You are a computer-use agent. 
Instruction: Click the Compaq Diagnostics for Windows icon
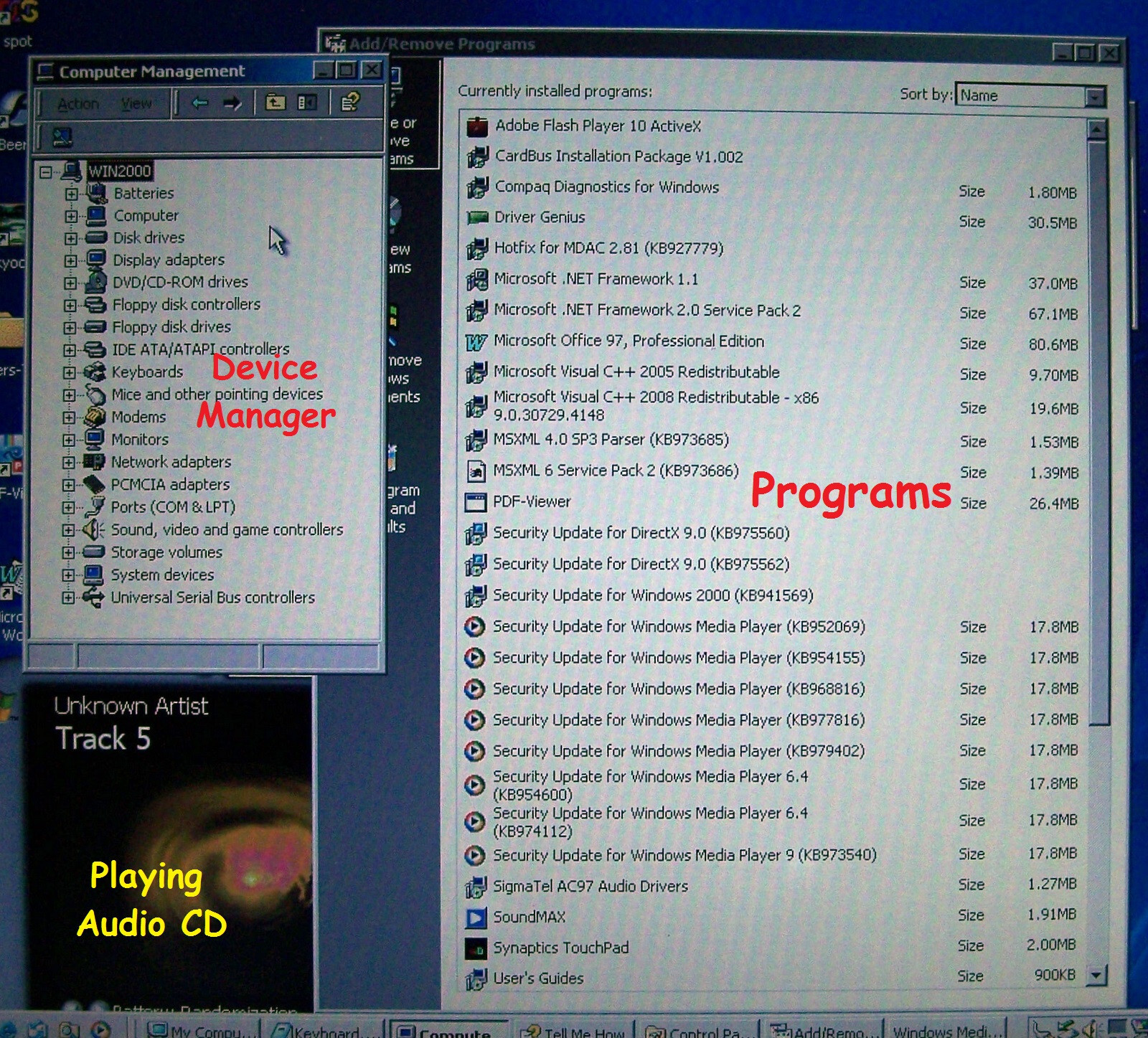pos(476,188)
